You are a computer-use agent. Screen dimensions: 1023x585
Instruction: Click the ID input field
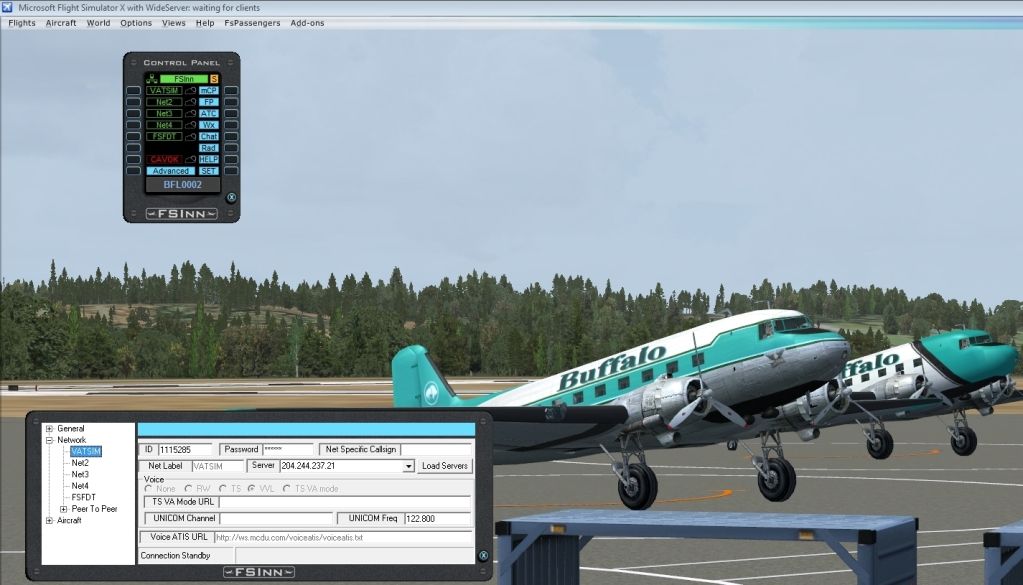point(185,449)
